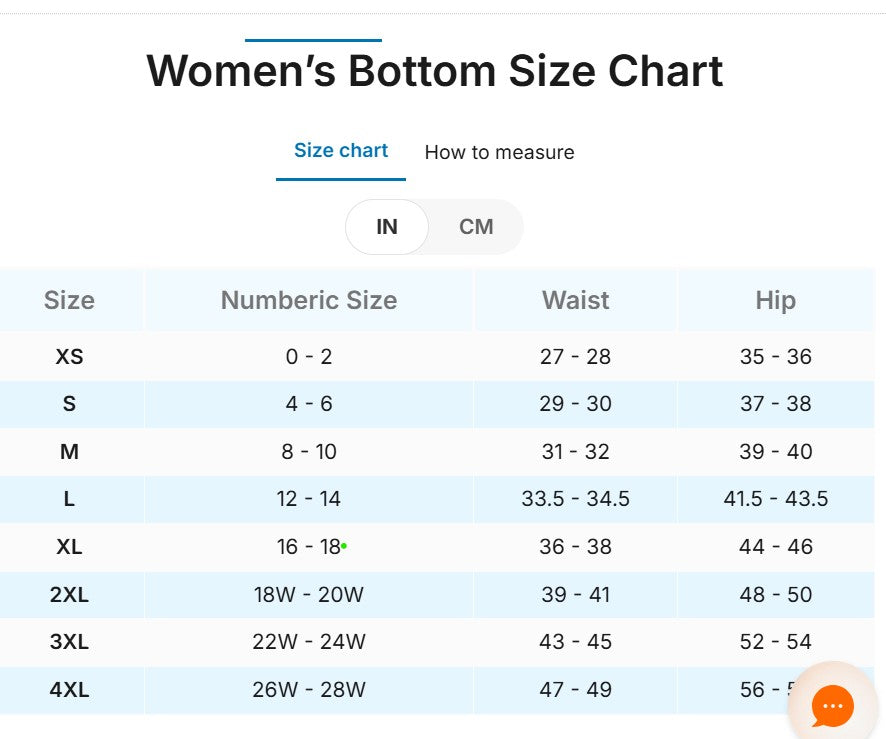Click the Waist column header

point(575,300)
